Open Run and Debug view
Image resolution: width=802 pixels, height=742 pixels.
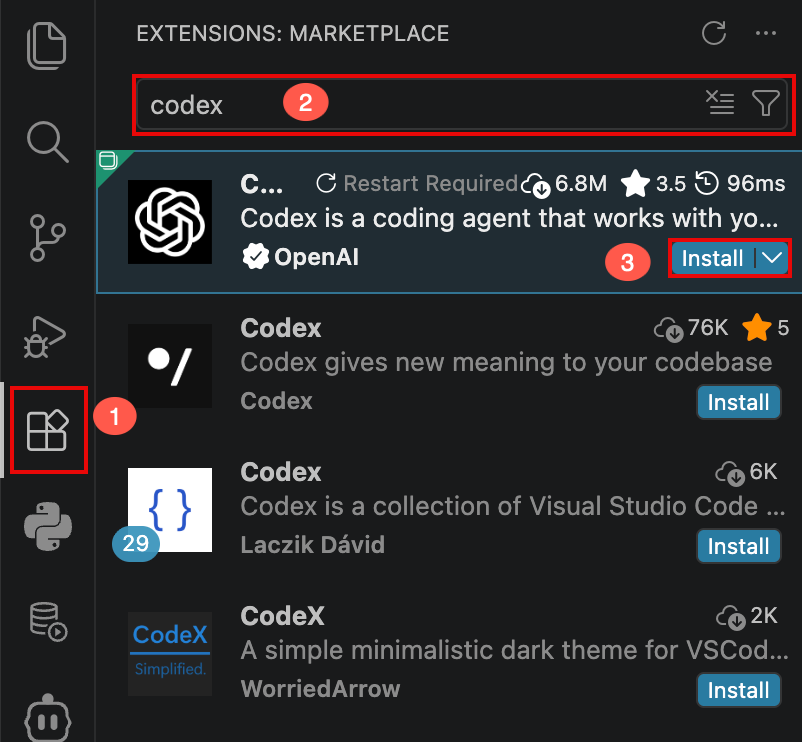click(45, 336)
